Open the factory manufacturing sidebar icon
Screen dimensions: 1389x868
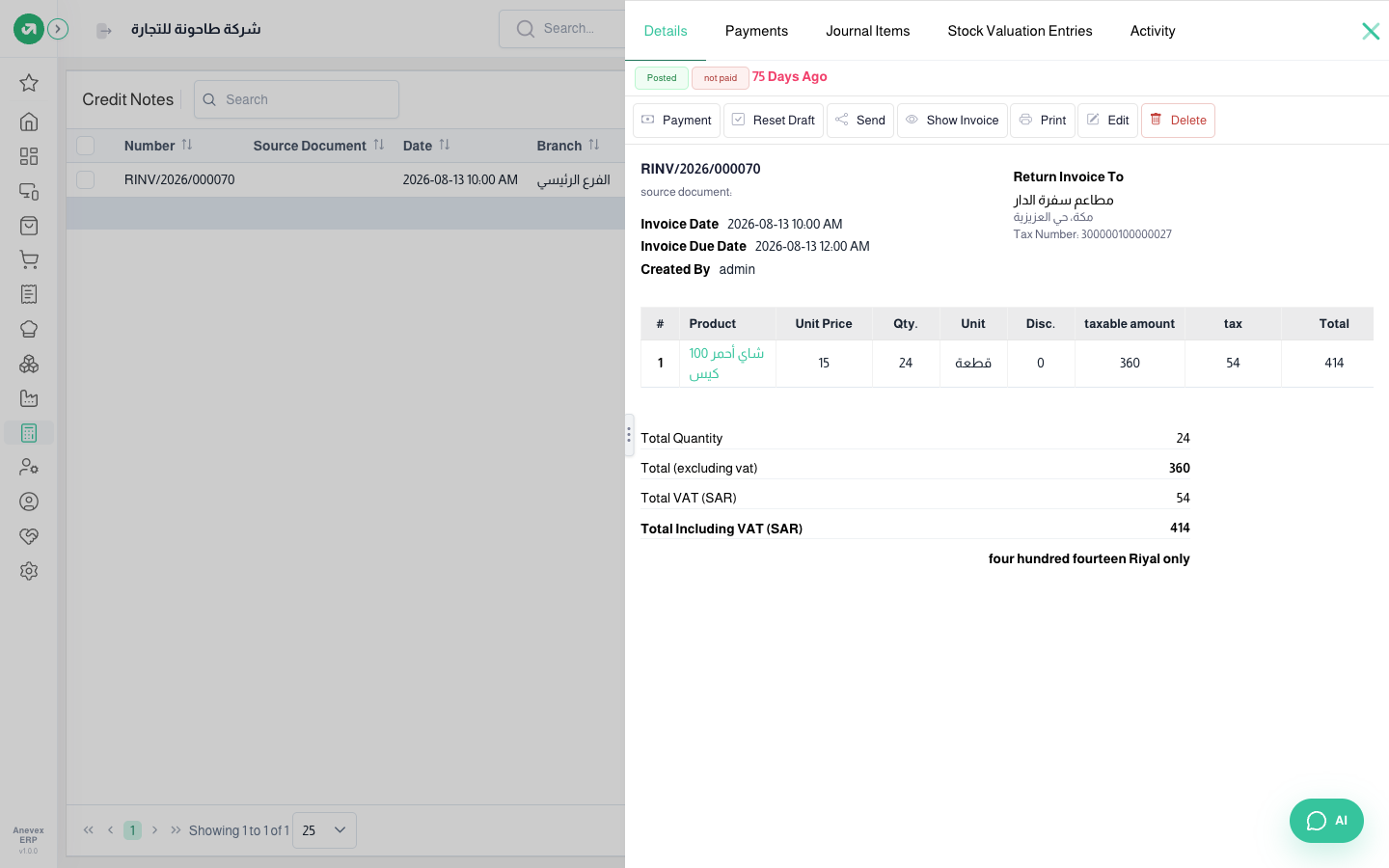pos(29,398)
